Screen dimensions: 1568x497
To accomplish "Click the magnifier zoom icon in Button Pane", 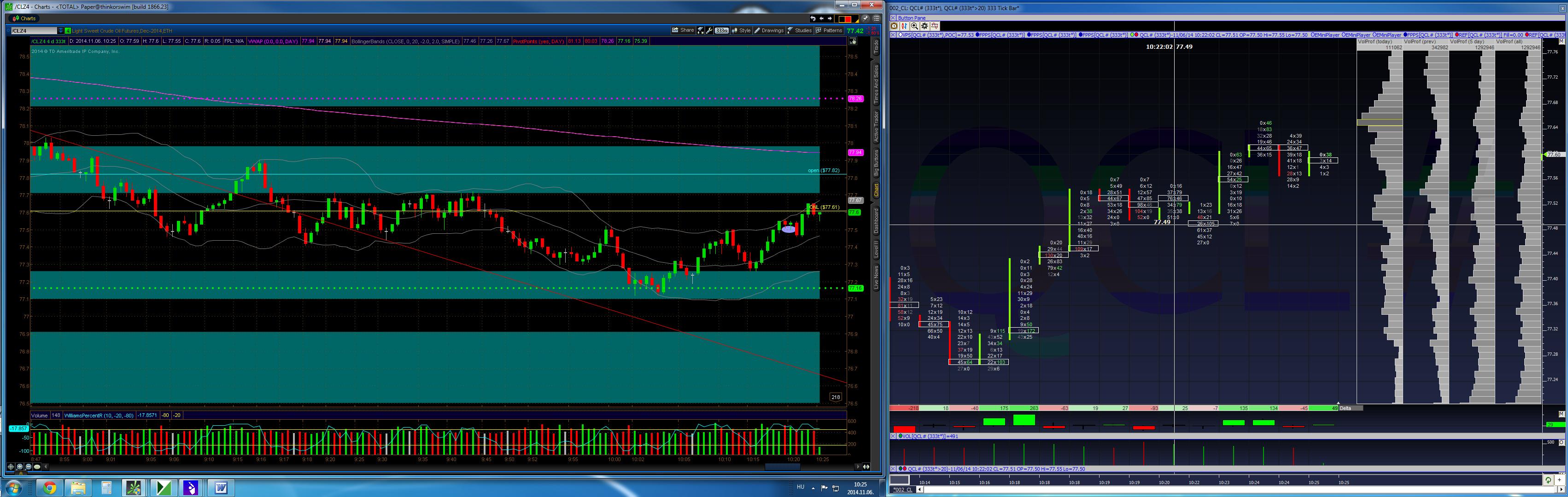I will pos(914,26).
